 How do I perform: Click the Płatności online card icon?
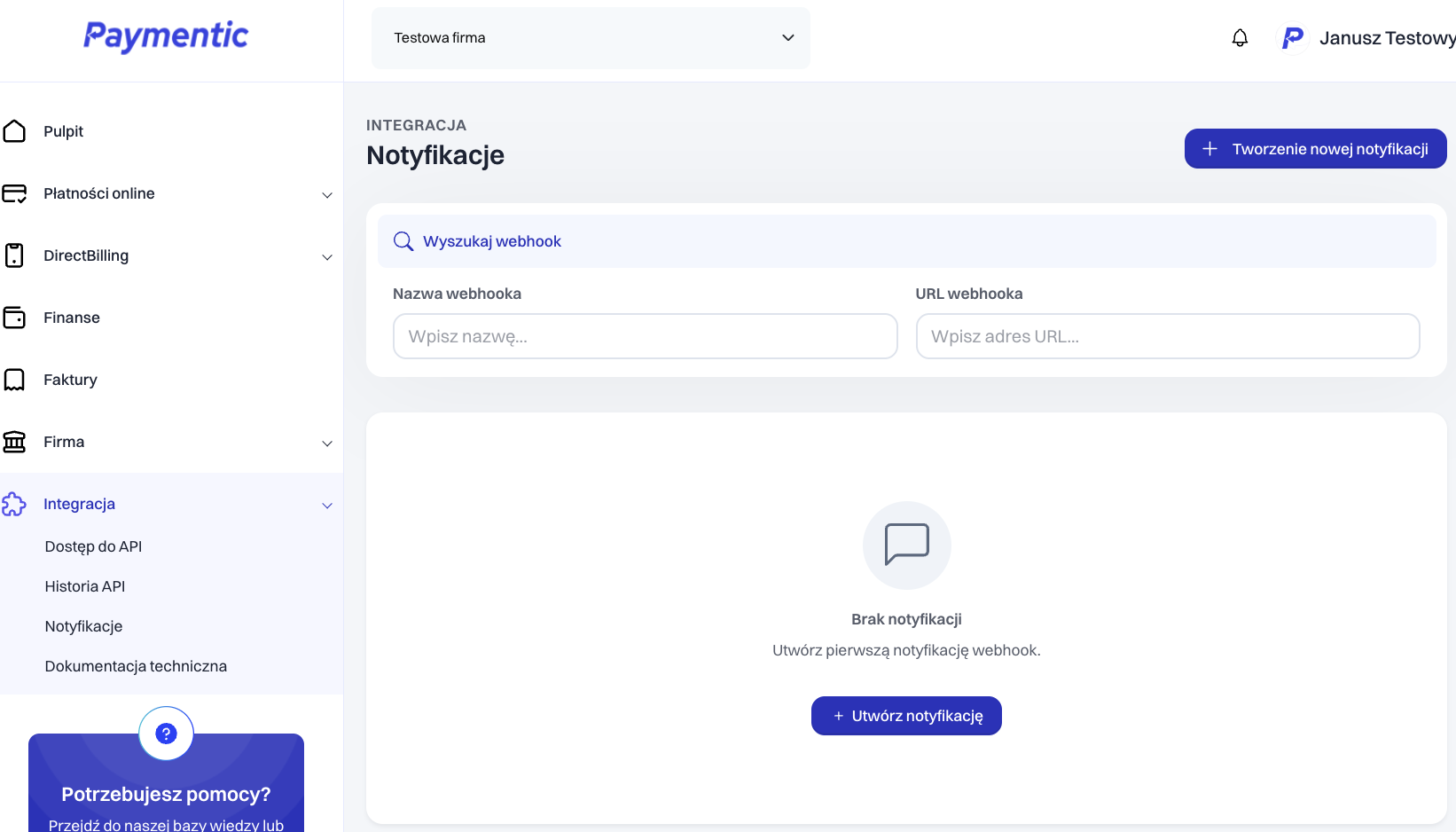[x=14, y=193]
